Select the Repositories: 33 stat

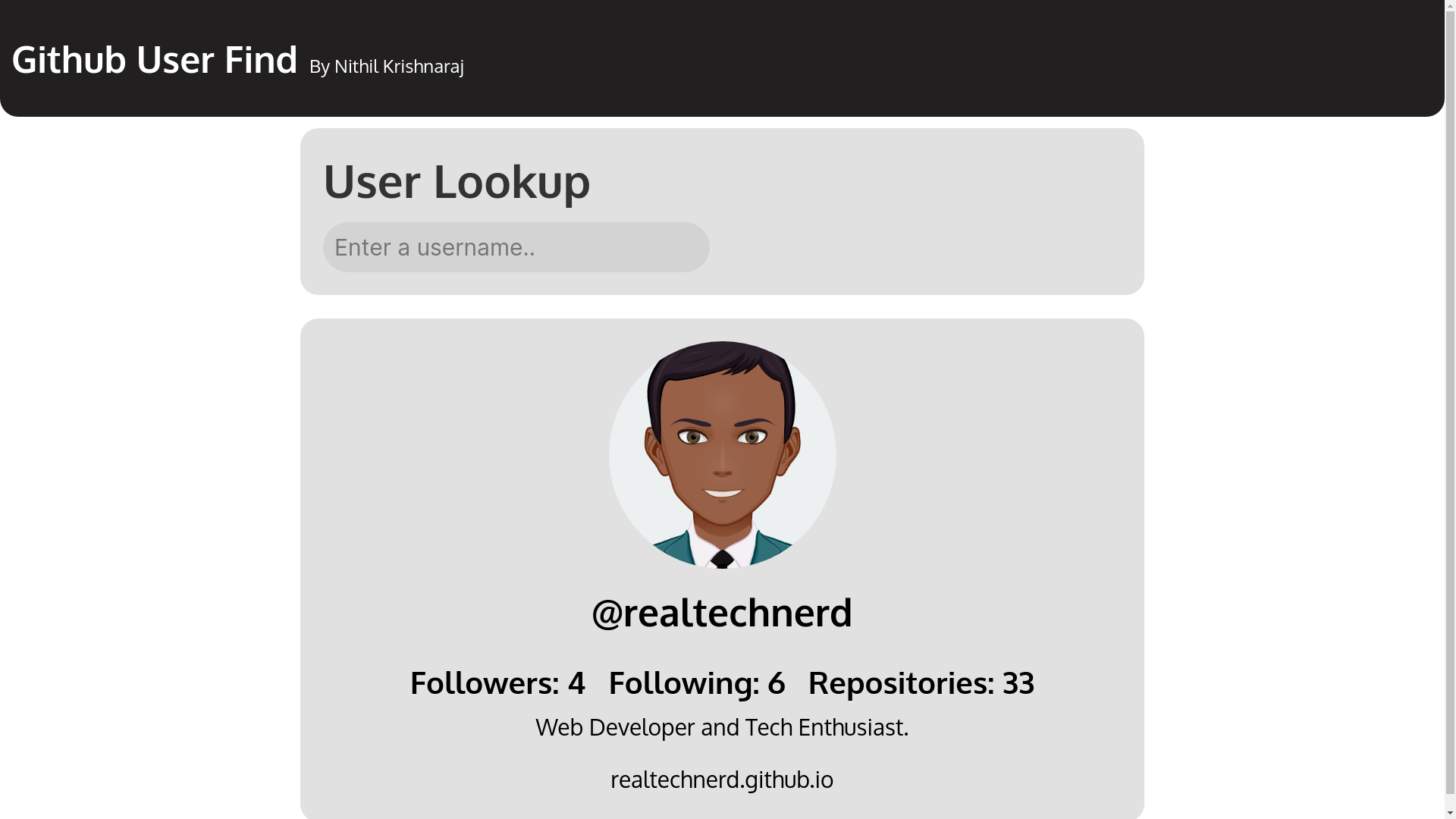pos(921,682)
